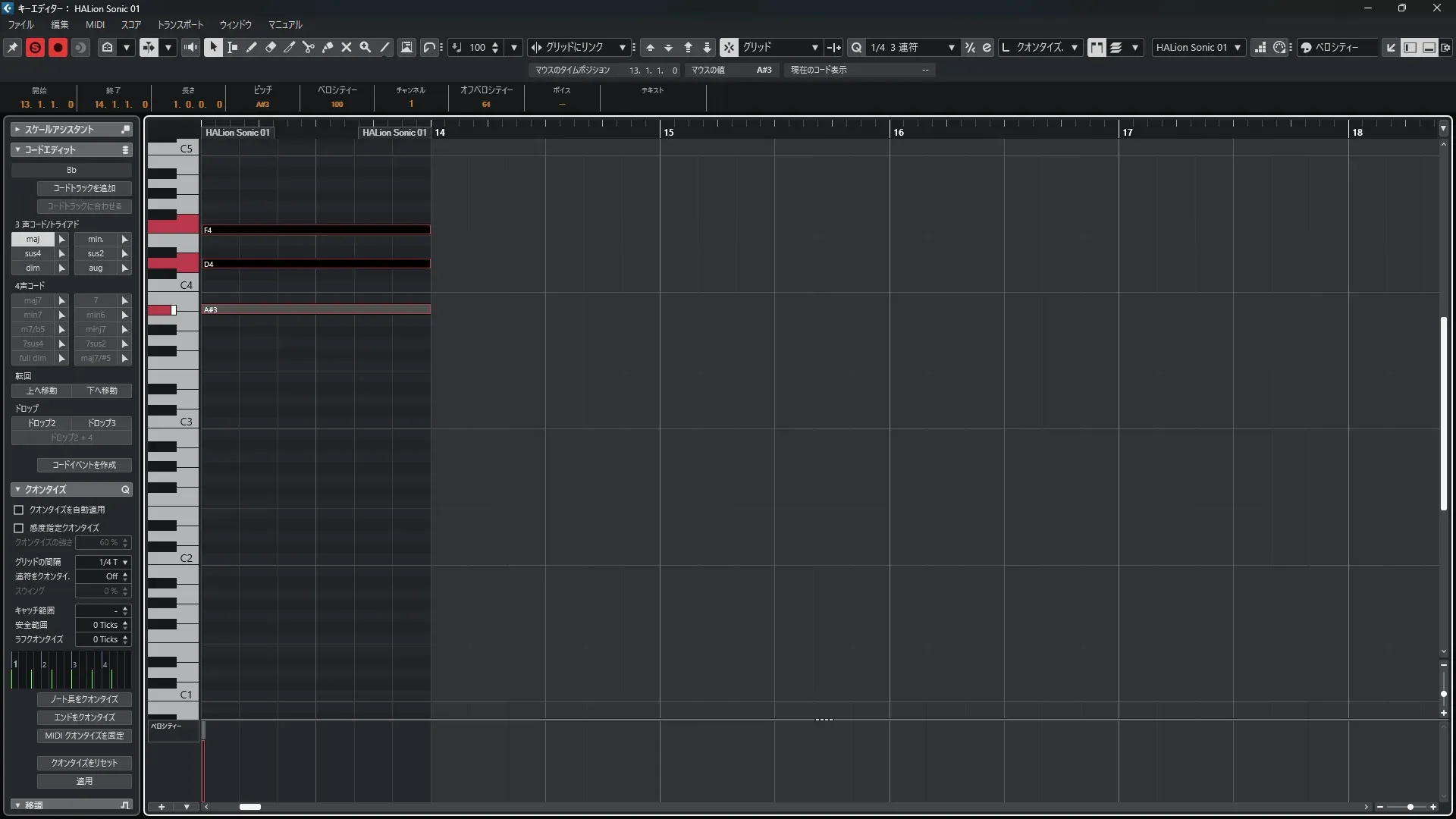Image resolution: width=1456 pixels, height=819 pixels.
Task: Select the Split scissors tool
Action: [x=309, y=47]
